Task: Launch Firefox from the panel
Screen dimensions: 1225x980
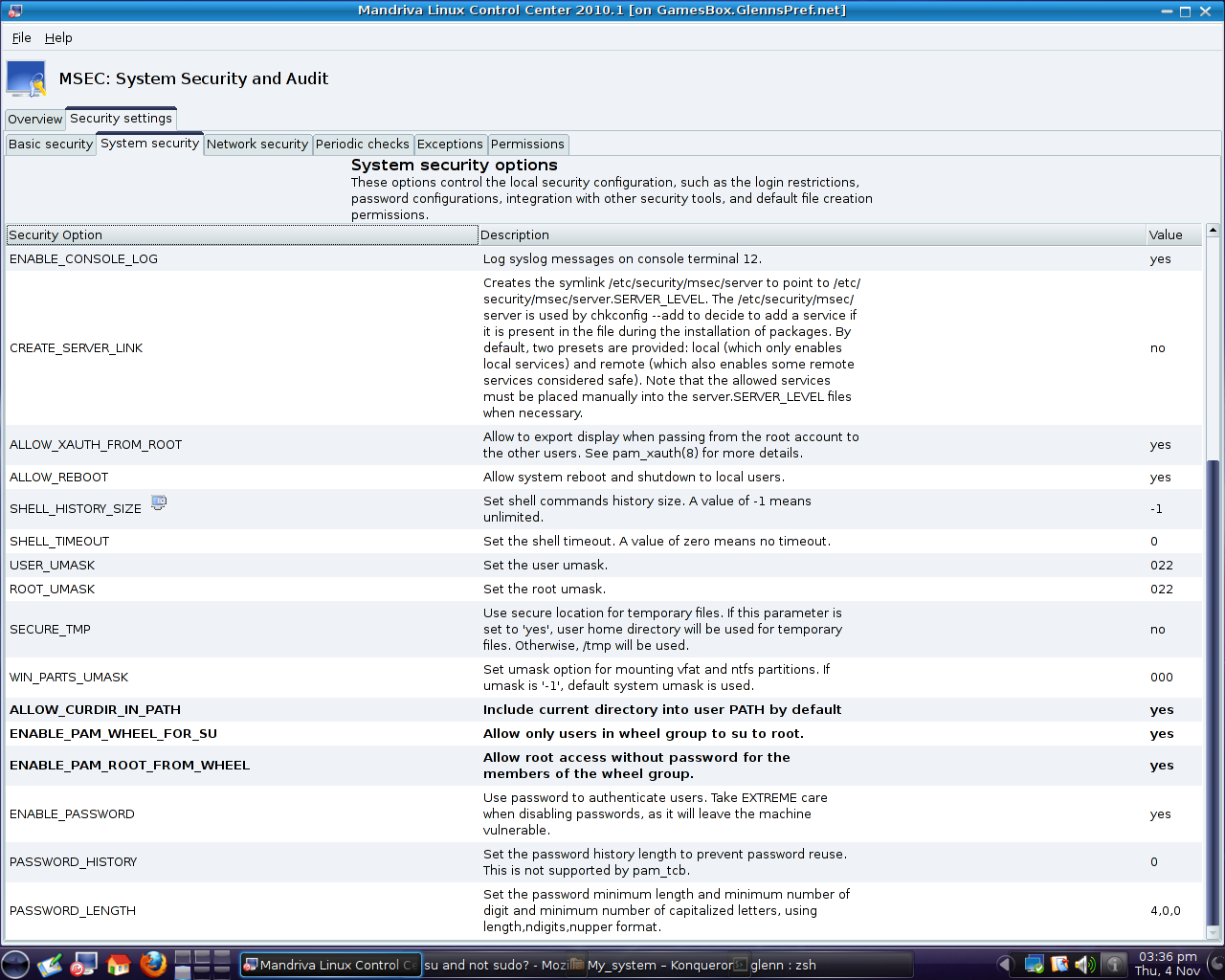Action: [x=153, y=965]
